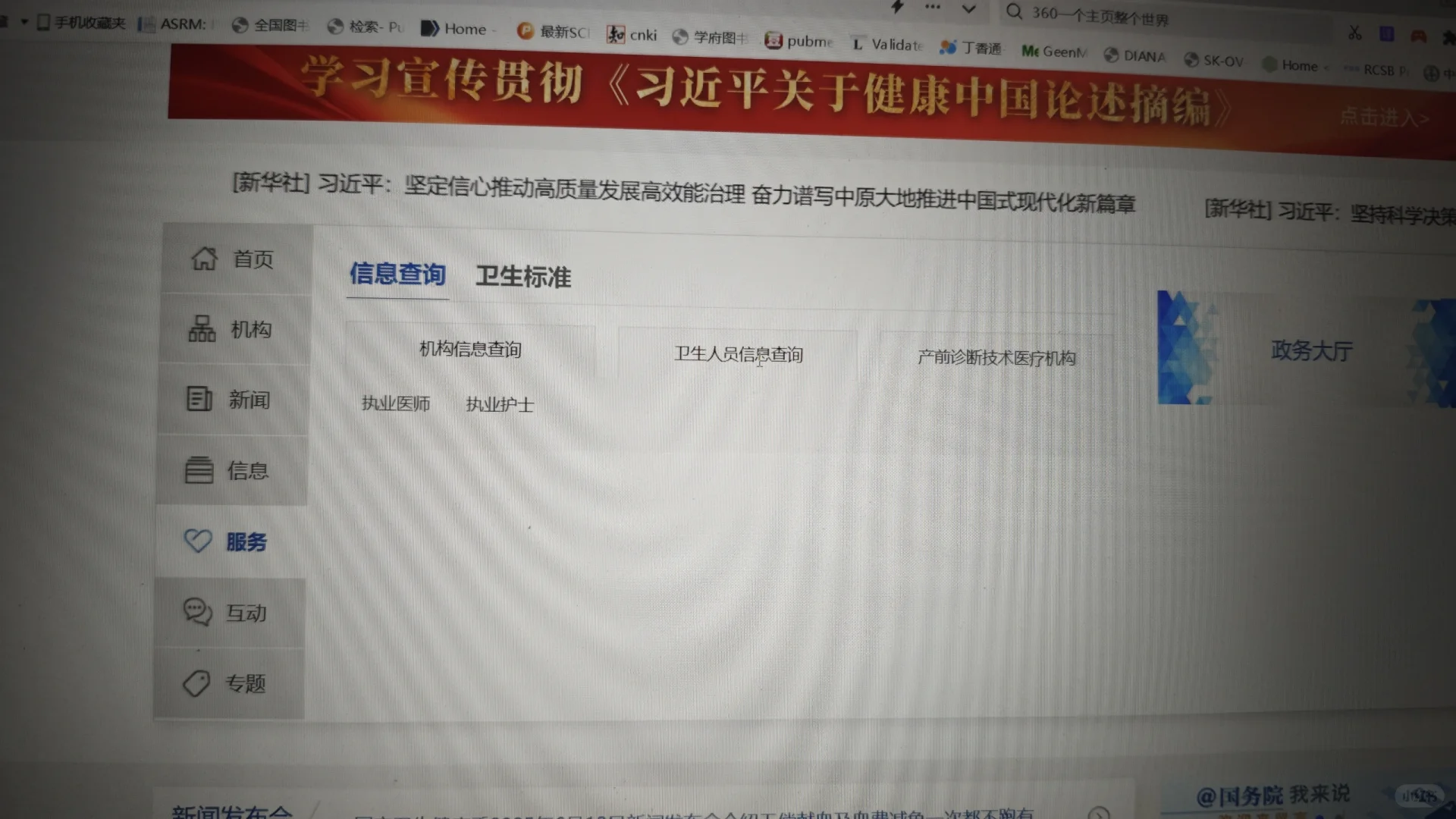Click 产前诊断技术医疗机构 button
The width and height of the screenshot is (1456, 819).
click(x=996, y=358)
